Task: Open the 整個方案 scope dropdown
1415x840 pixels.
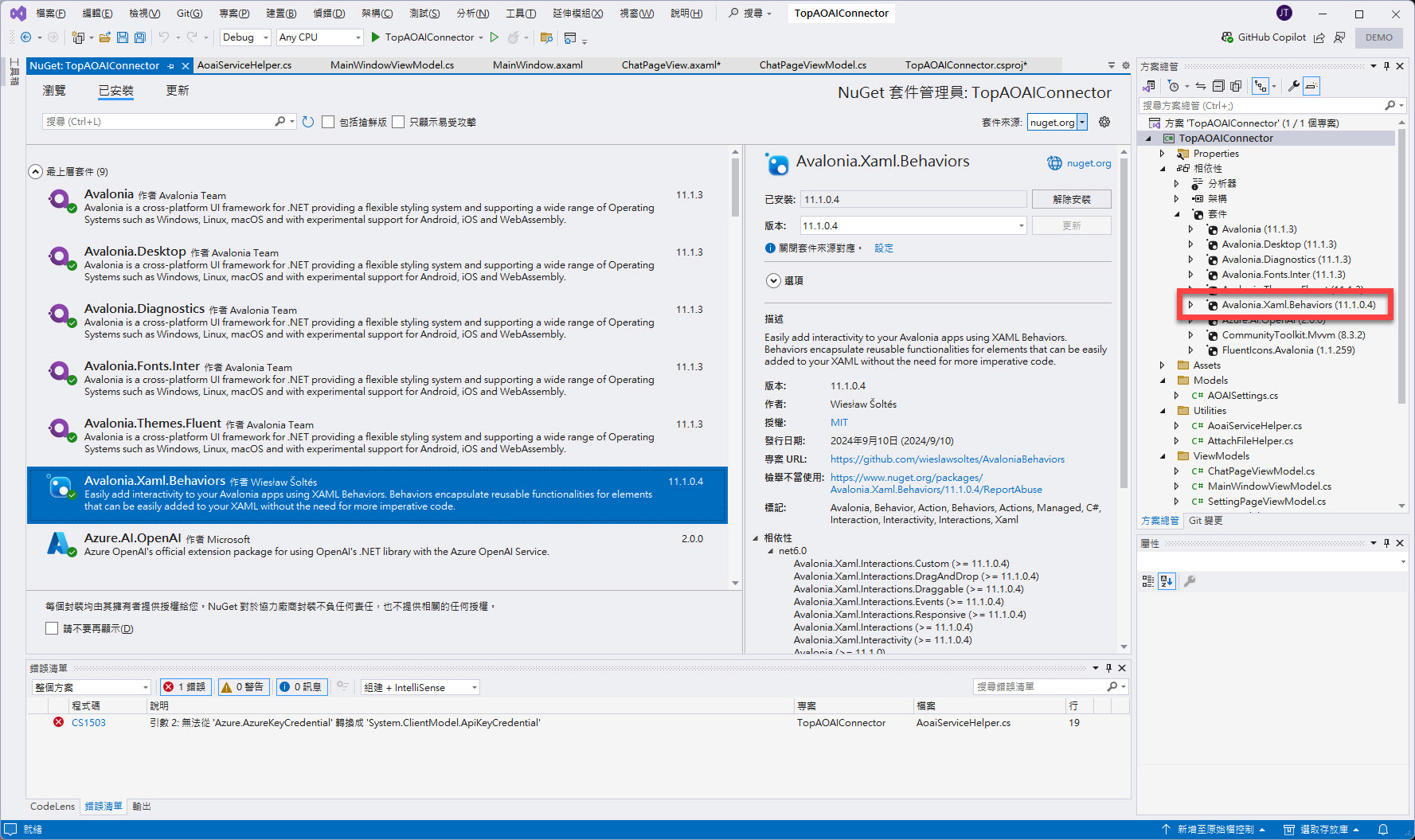Action: pyautogui.click(x=92, y=687)
